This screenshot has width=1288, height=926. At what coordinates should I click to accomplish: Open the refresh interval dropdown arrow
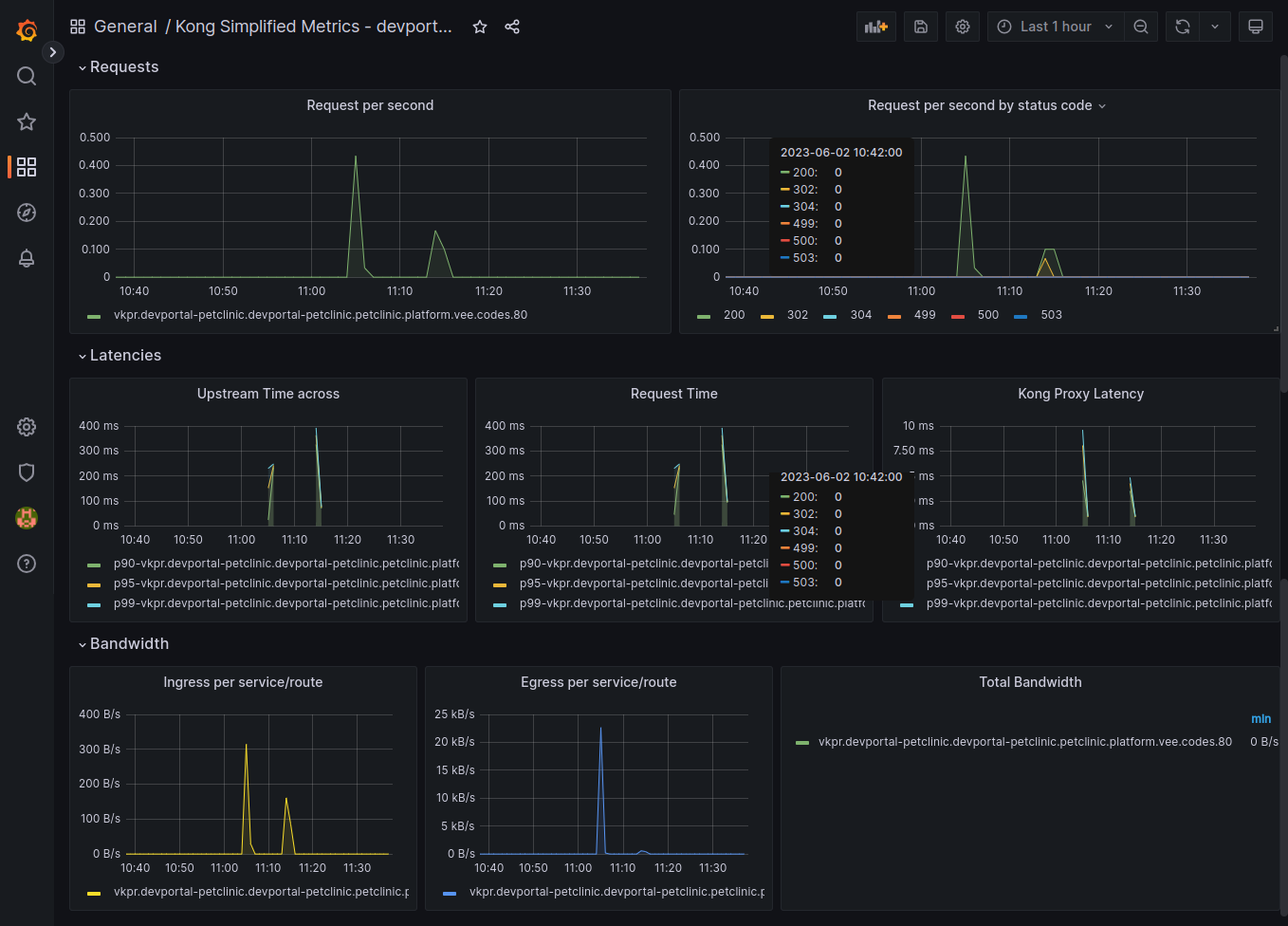[x=1215, y=27]
